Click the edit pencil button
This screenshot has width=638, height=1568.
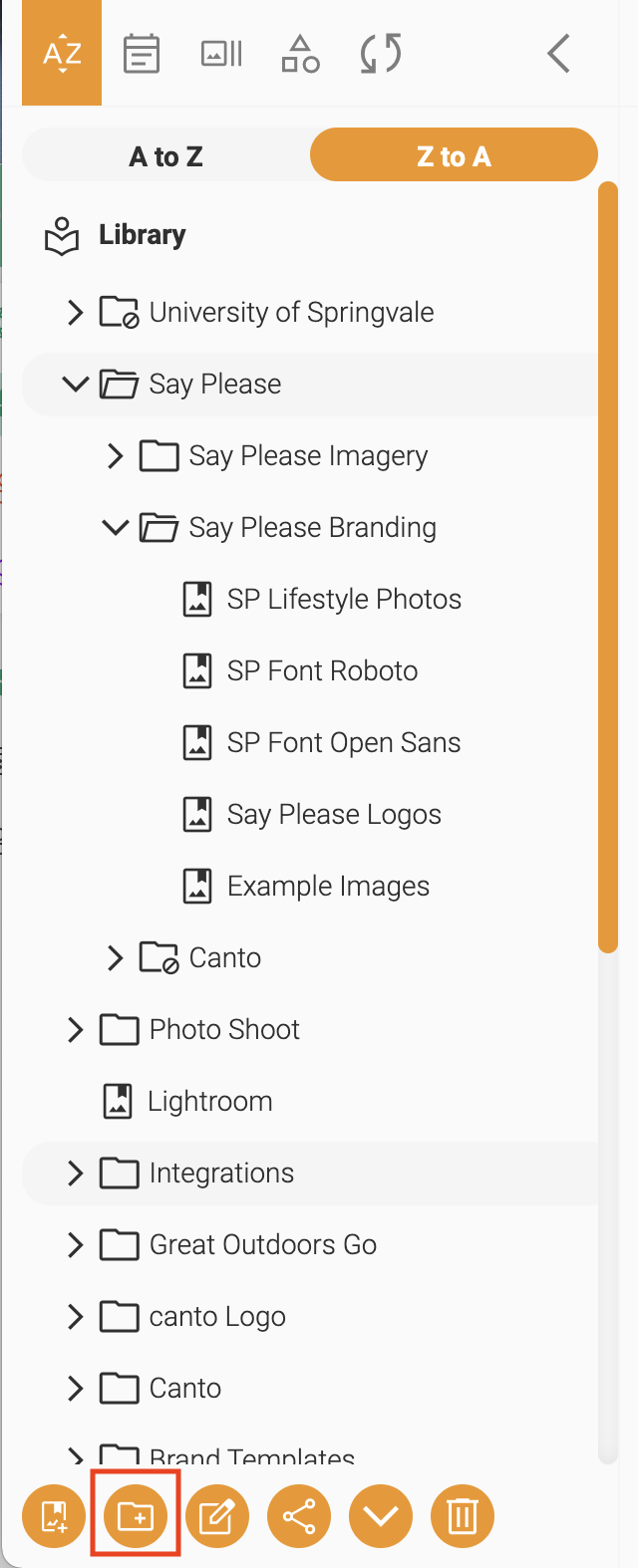217,1516
